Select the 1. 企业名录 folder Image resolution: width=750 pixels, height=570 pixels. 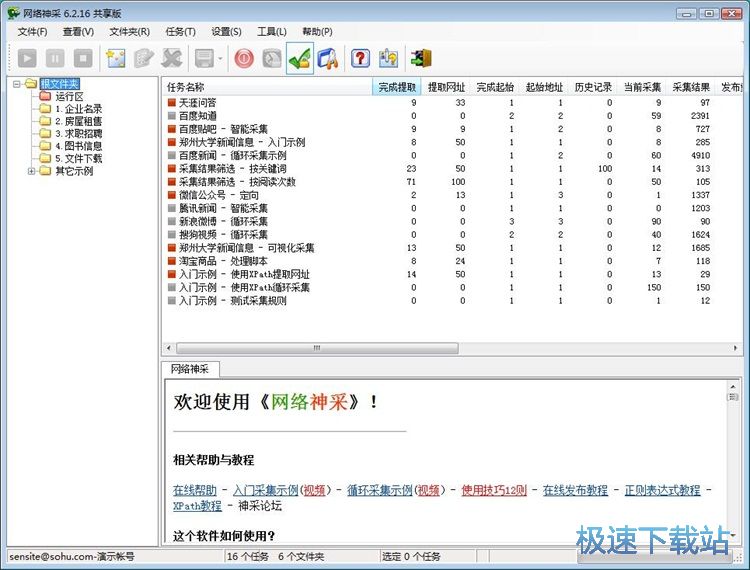78,109
